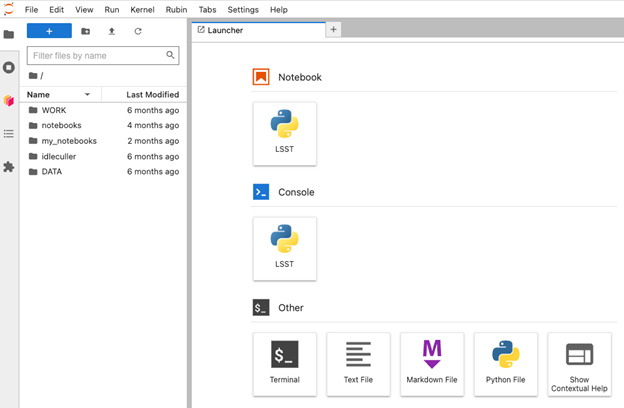Launch the LSST notebook
Screen dimensions: 624x408
(x=285, y=133)
